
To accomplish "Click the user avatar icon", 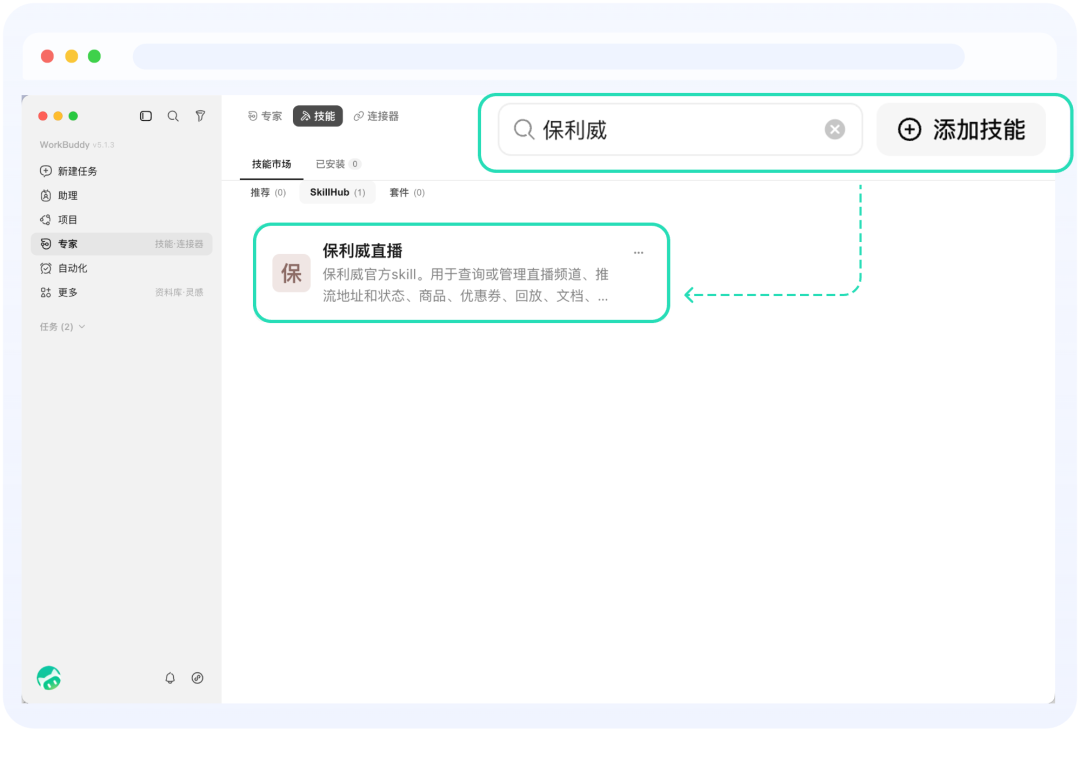I will [49, 678].
